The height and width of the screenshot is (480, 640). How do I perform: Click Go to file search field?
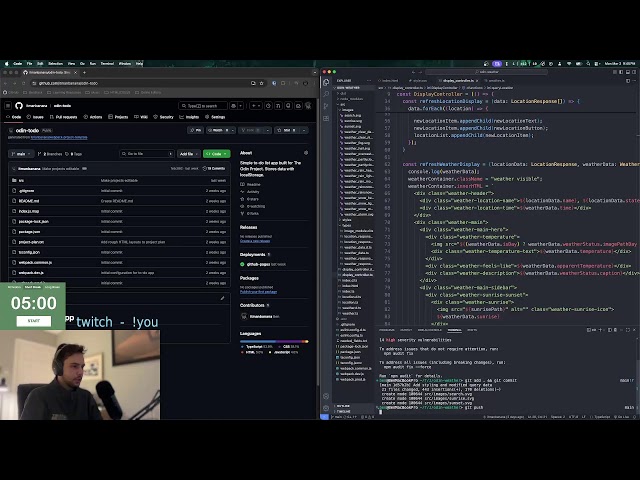(x=147, y=154)
